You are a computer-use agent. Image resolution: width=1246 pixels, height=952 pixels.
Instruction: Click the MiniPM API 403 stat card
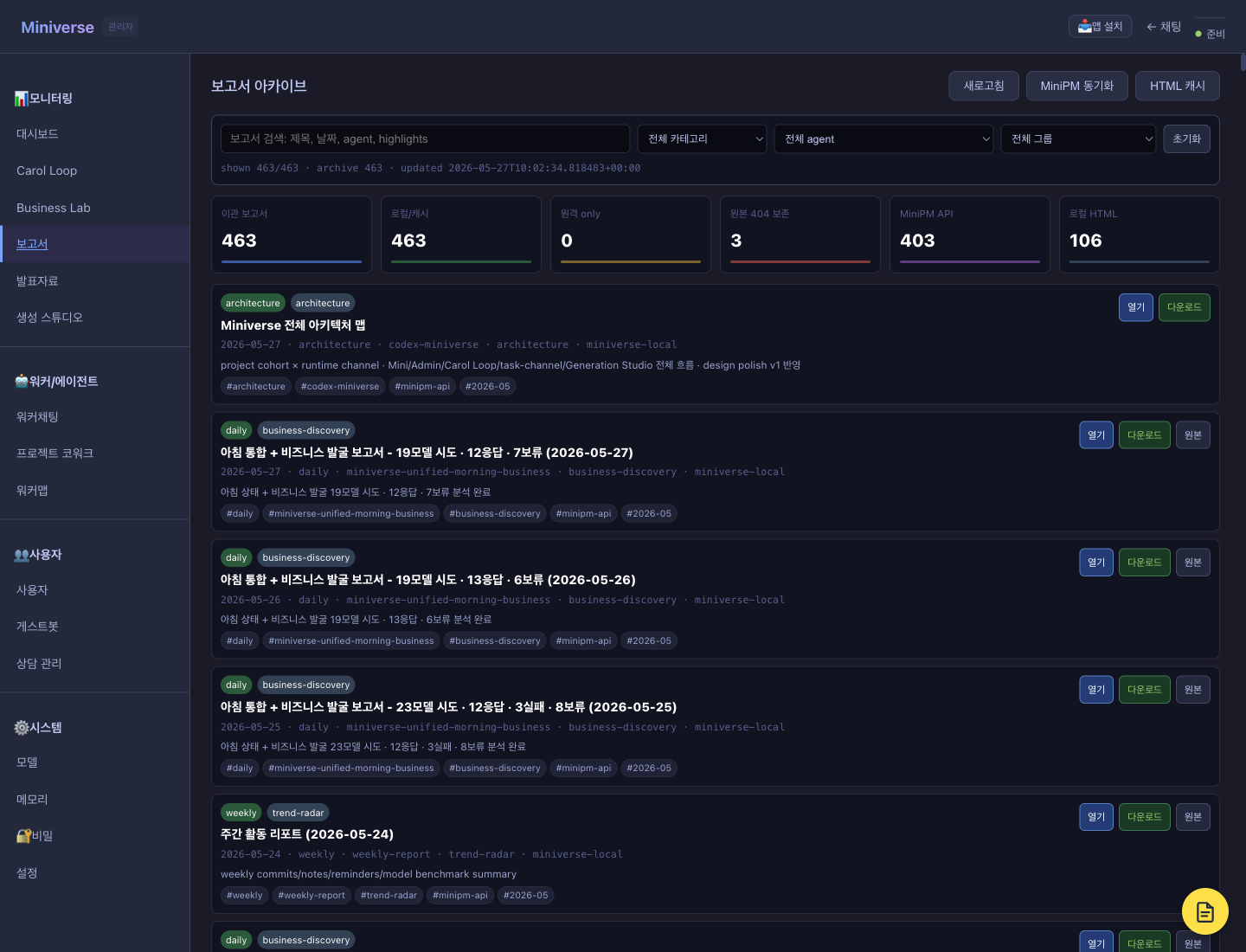[x=970, y=235]
